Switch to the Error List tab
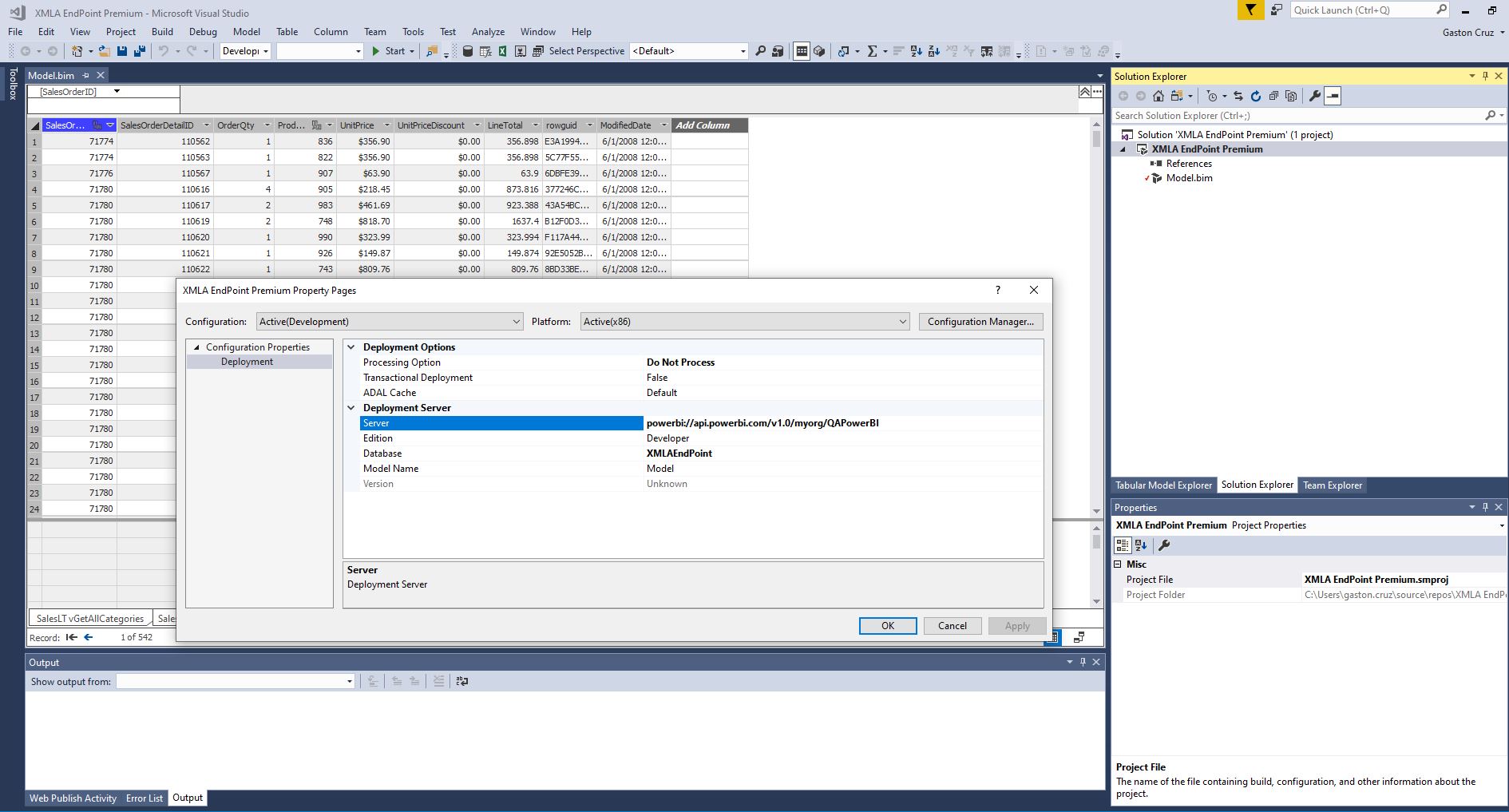The height and width of the screenshot is (812, 1509). pos(145,798)
